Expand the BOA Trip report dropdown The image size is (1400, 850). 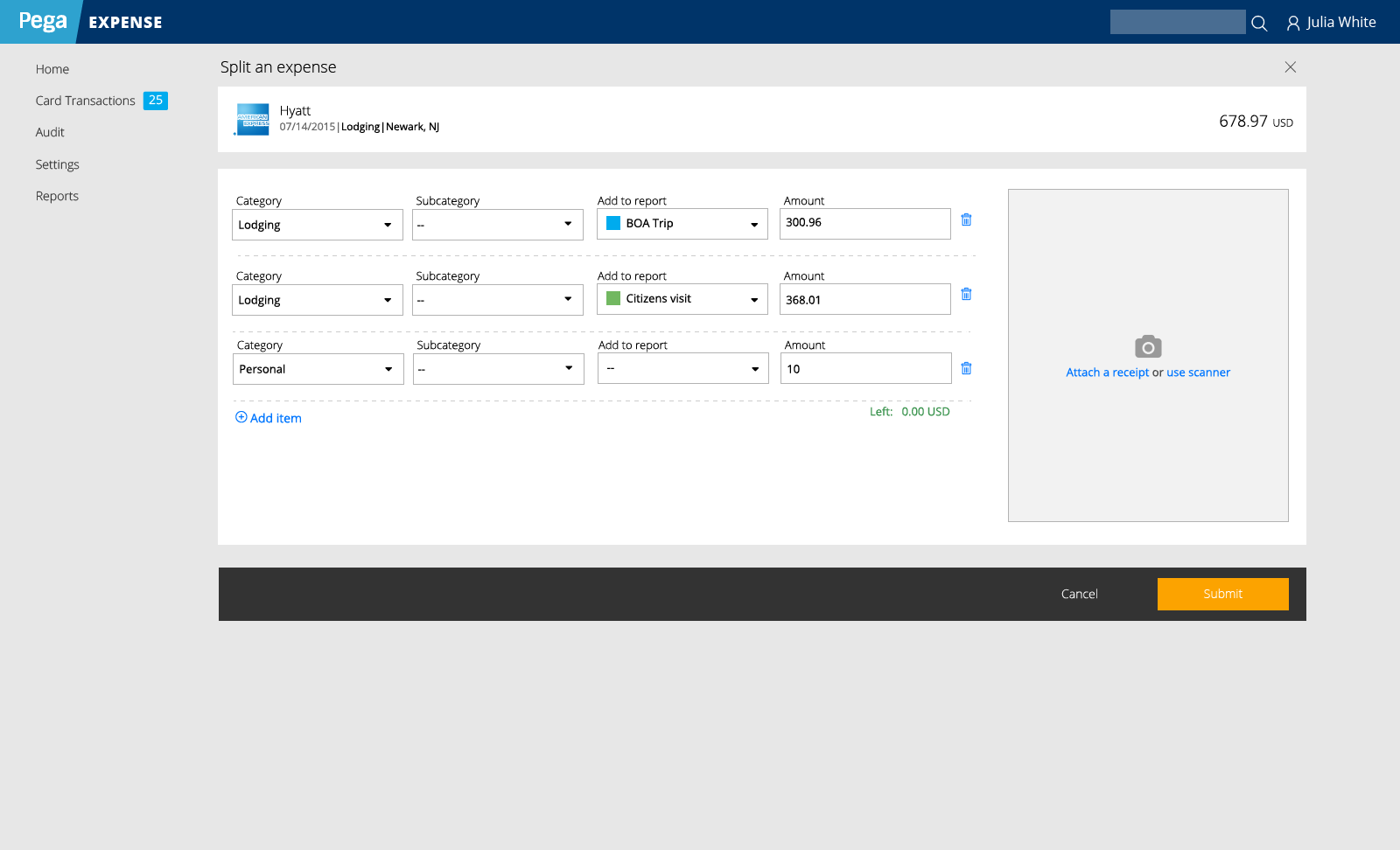[x=682, y=224]
